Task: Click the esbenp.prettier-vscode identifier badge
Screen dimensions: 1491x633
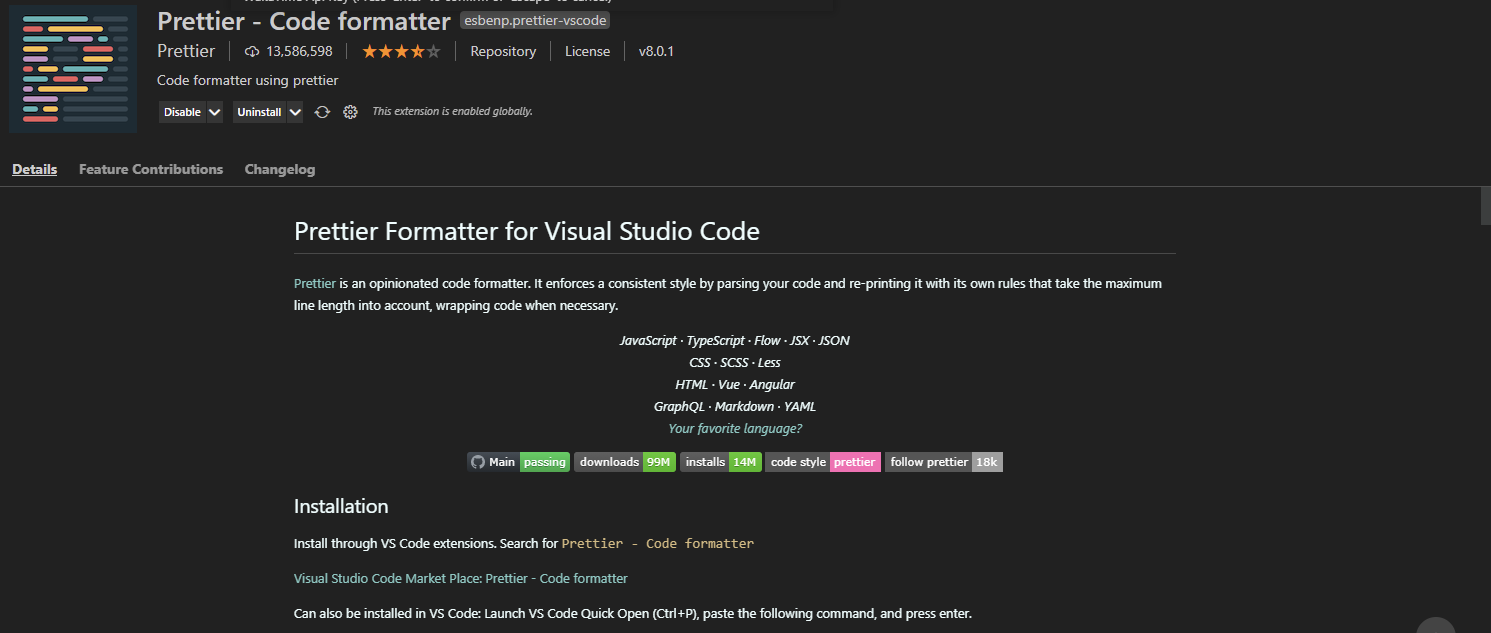Action: (535, 20)
